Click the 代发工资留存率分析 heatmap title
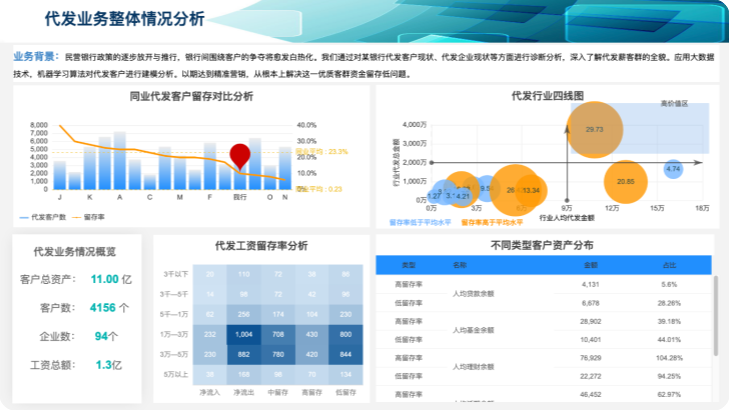This screenshot has width=729, height=410. [261, 246]
